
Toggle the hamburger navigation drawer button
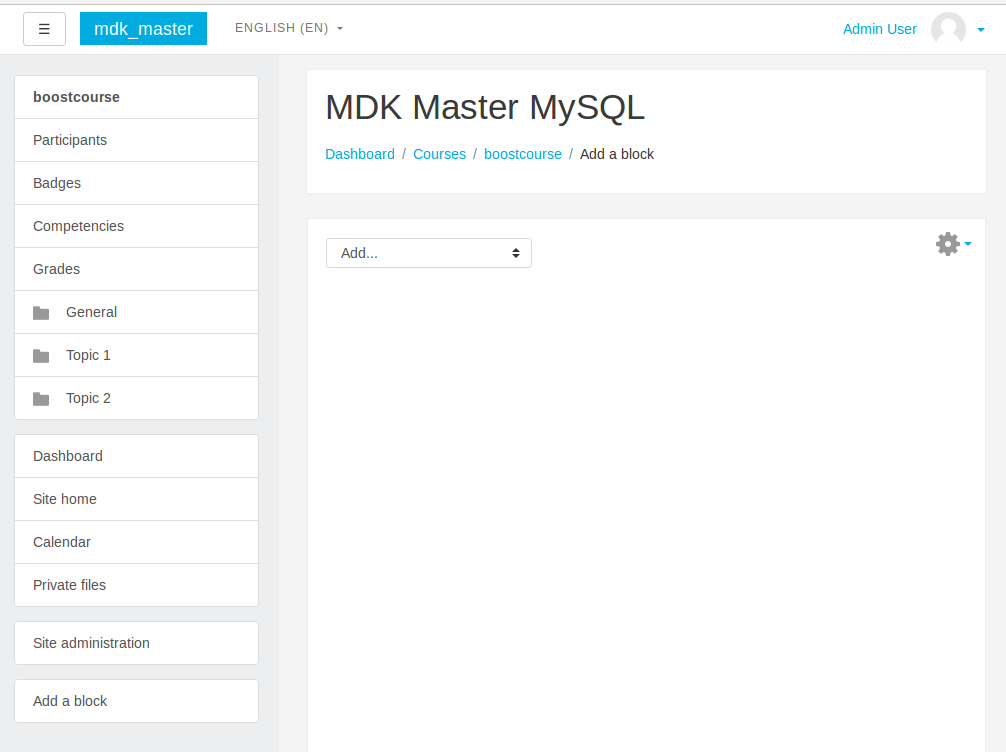tap(44, 29)
